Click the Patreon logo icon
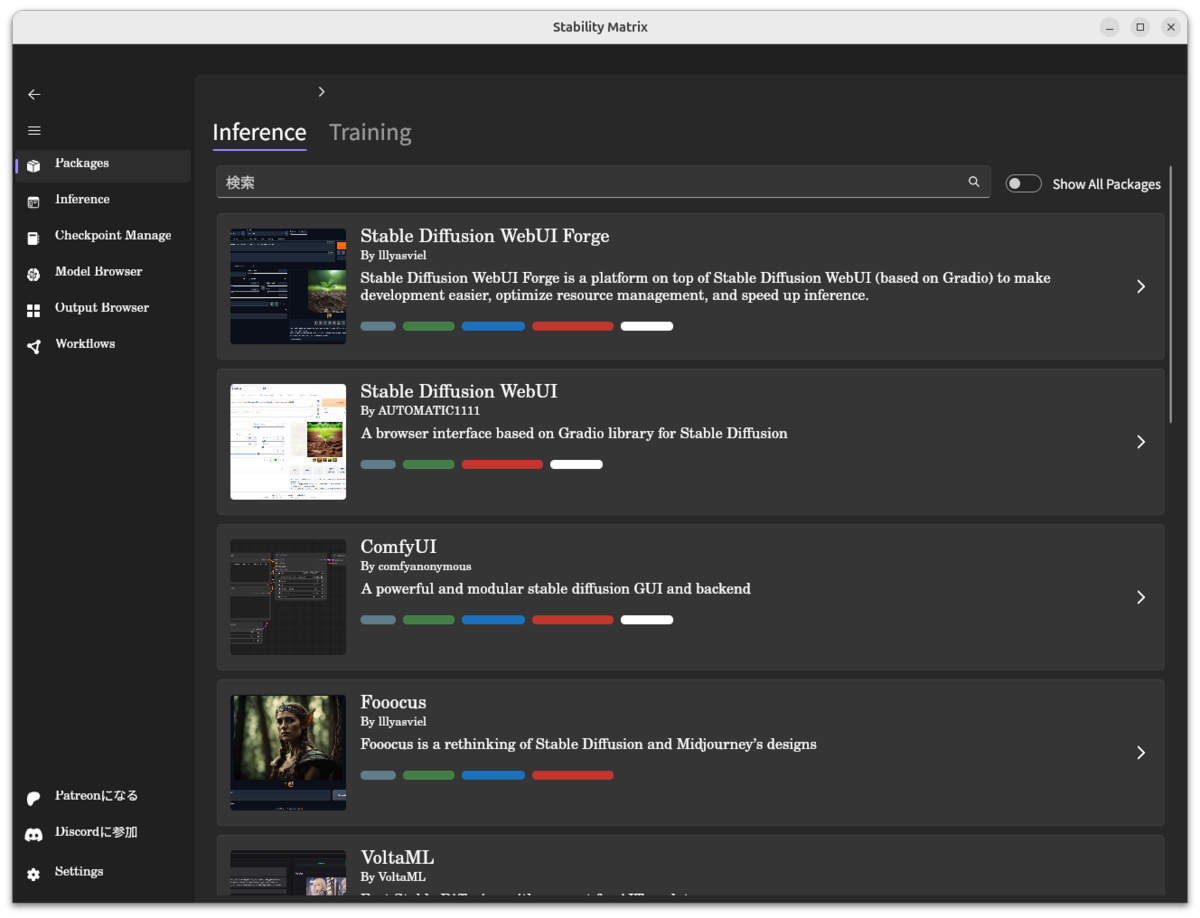The height and width of the screenshot is (918, 1200). click(34, 798)
